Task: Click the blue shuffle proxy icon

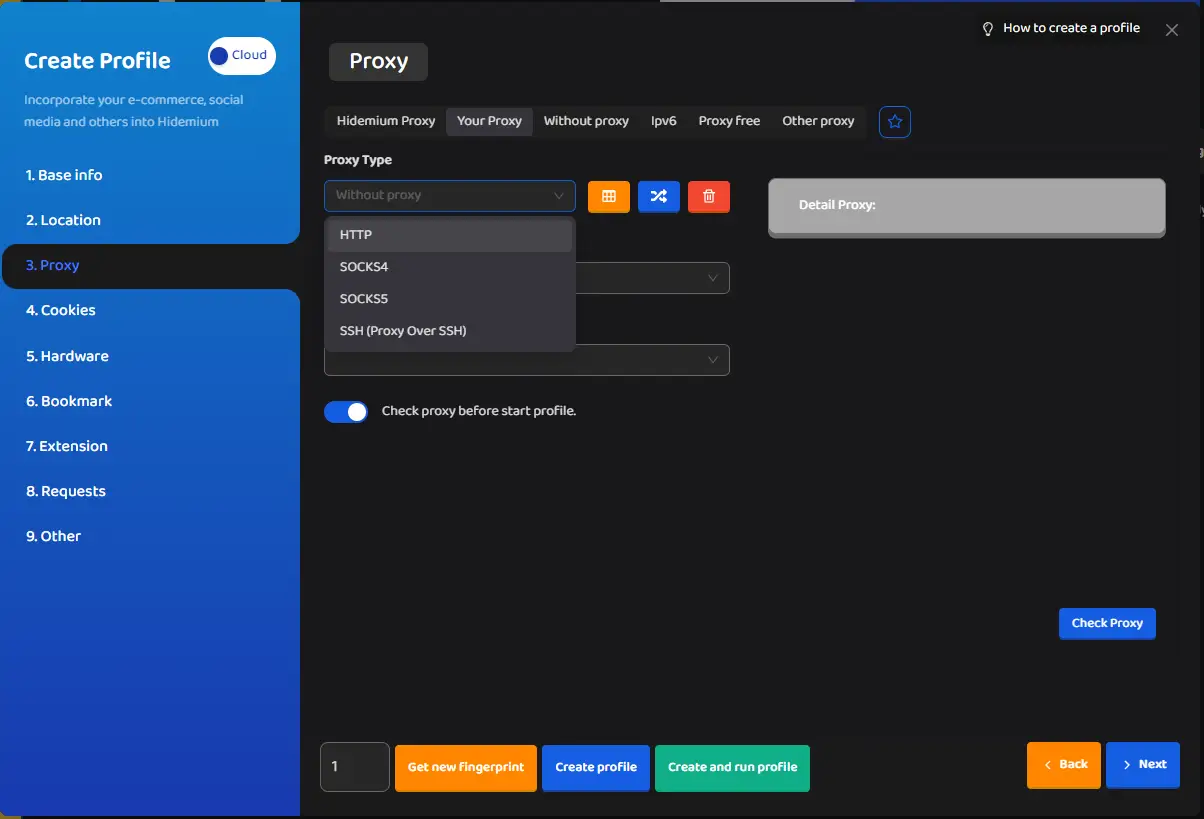Action: click(x=658, y=197)
